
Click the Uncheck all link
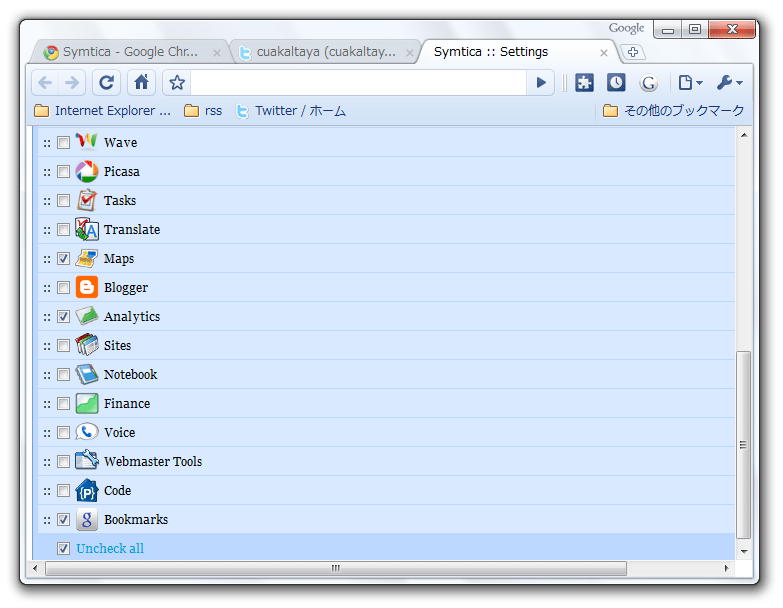coord(110,549)
